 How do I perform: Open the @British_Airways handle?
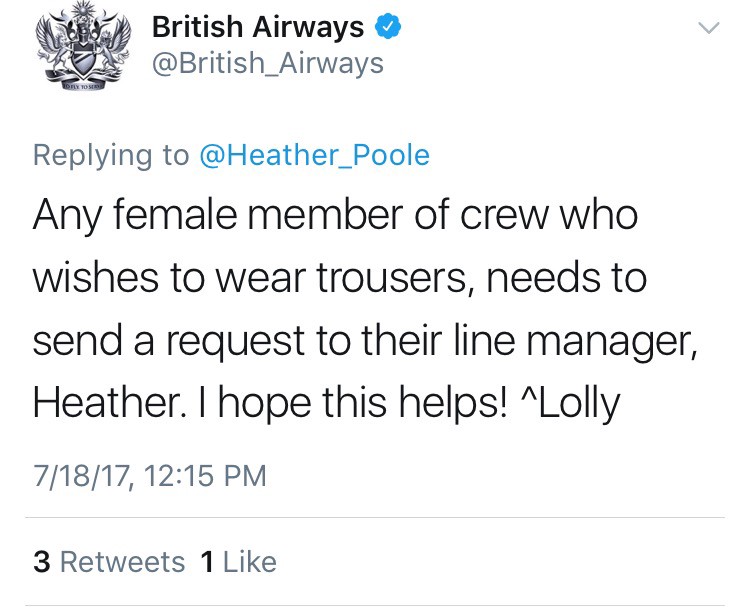[x=267, y=64]
